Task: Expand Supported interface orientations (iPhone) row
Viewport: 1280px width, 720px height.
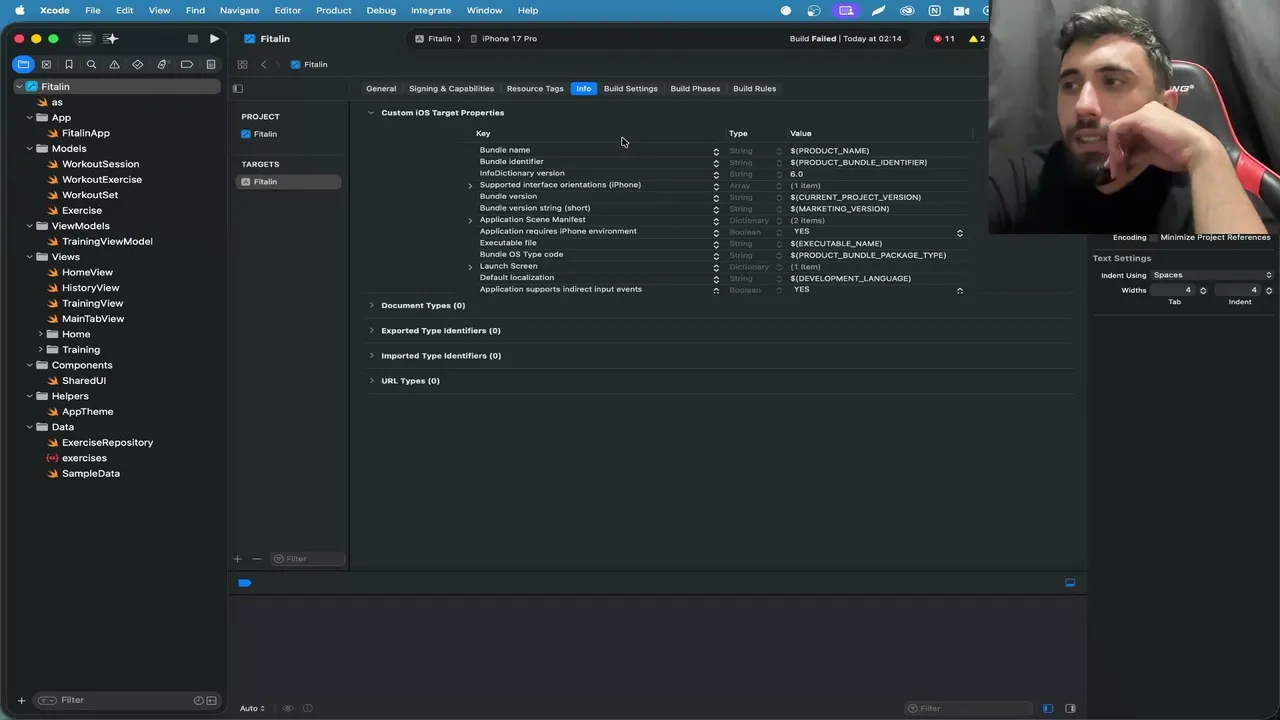Action: [470, 186]
